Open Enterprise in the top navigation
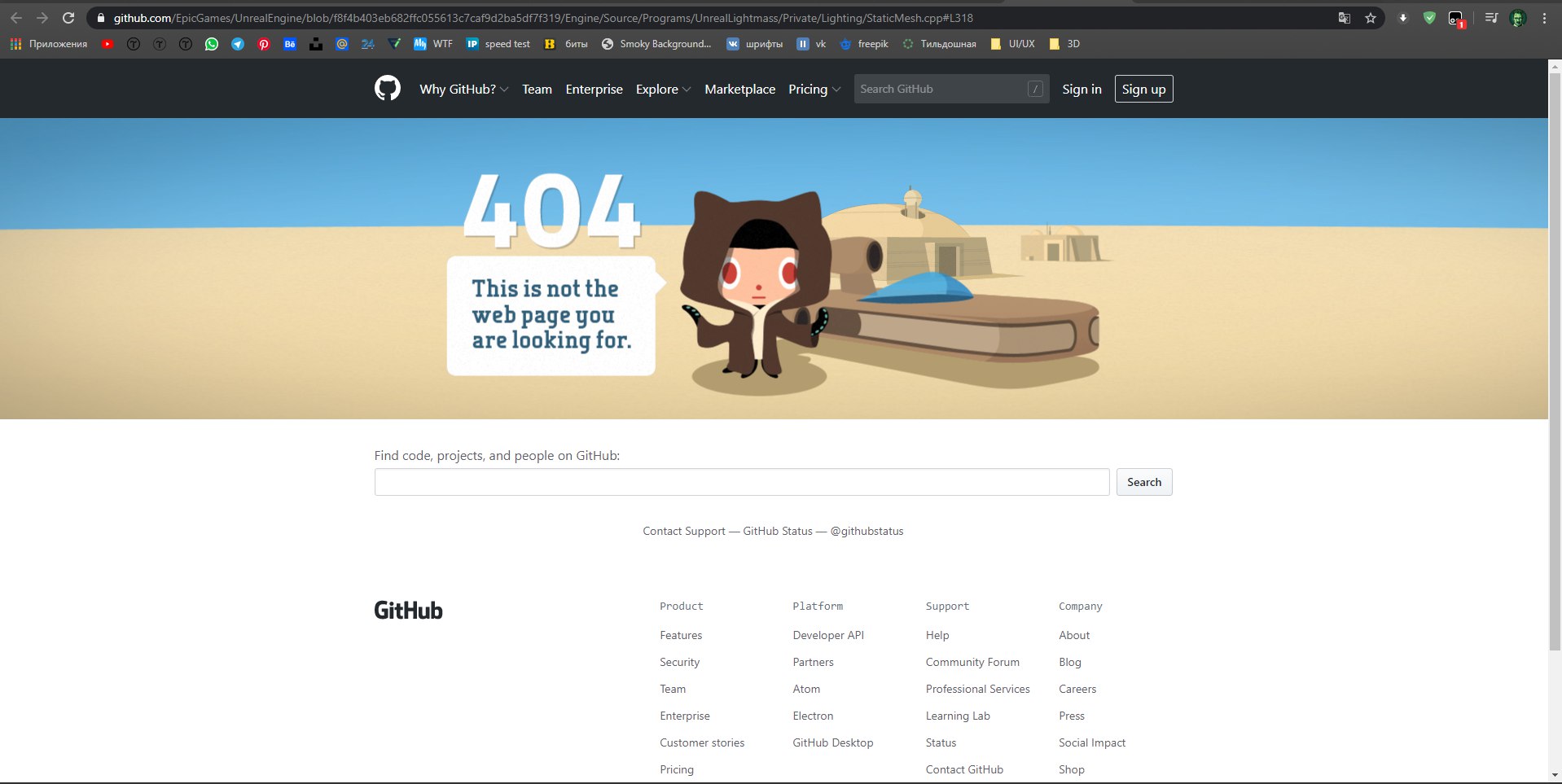The image size is (1562, 784). point(594,89)
